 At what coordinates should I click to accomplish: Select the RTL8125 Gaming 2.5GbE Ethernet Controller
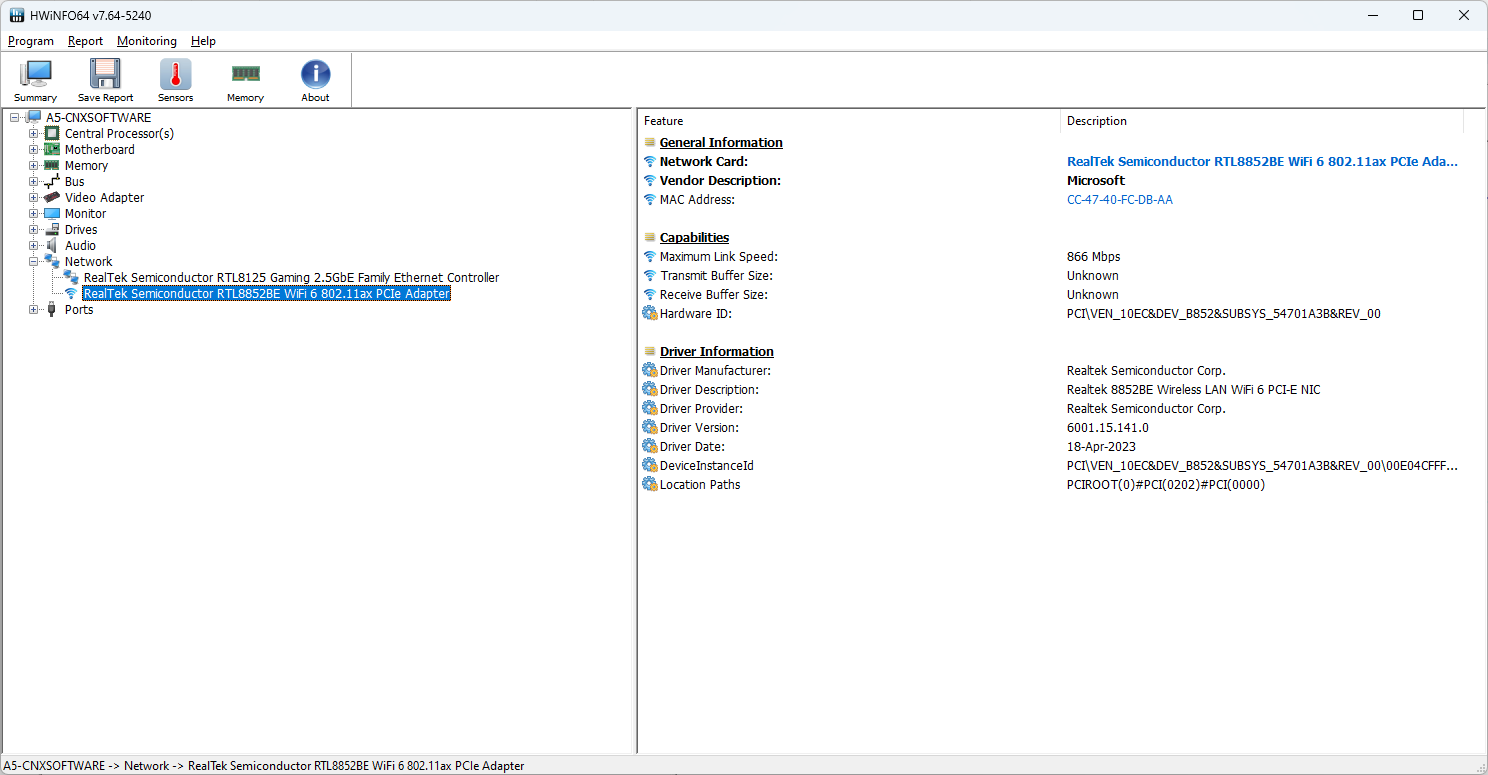tap(291, 278)
